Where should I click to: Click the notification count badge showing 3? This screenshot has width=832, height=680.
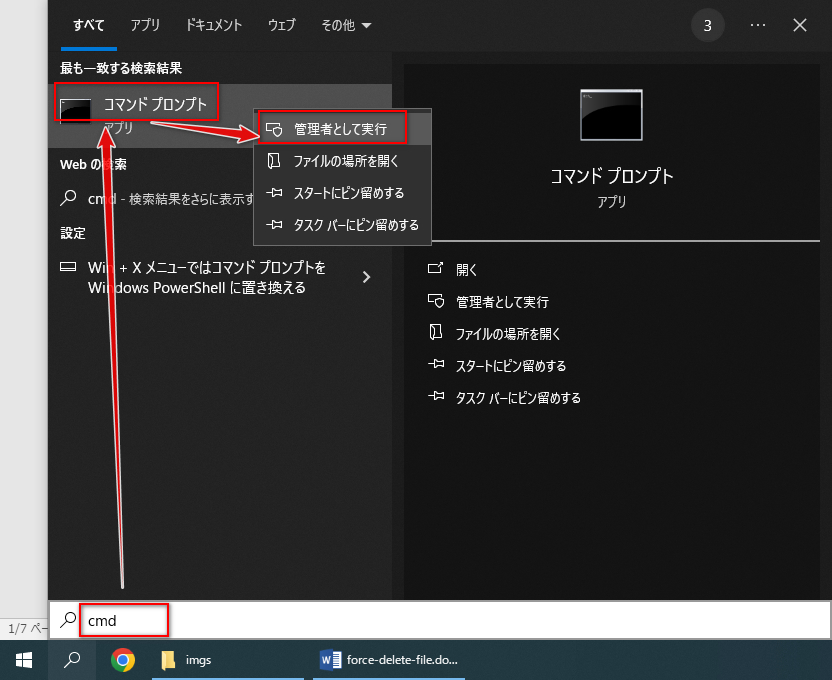pyautogui.click(x=707, y=25)
